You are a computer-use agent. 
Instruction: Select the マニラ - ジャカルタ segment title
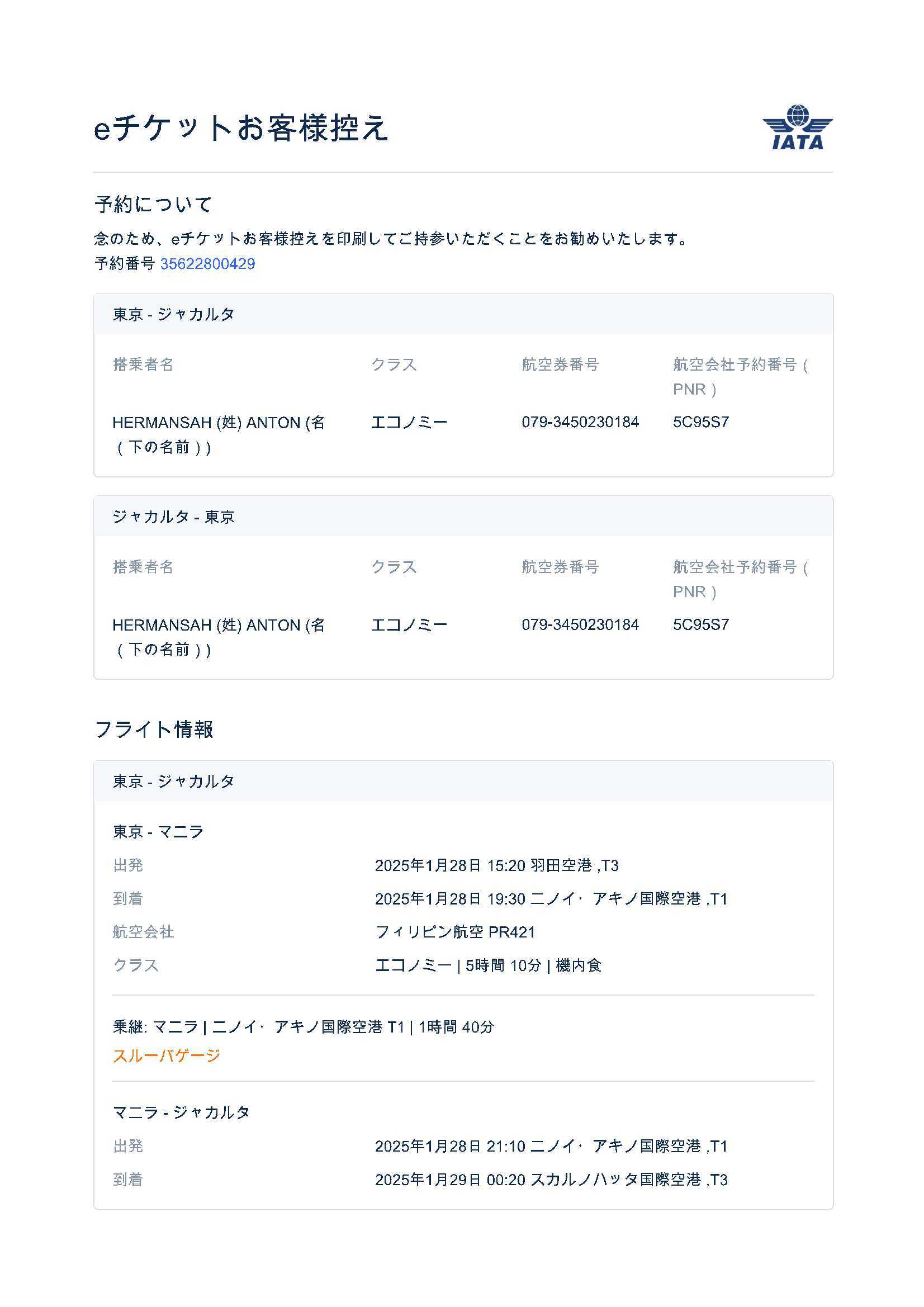[181, 1112]
